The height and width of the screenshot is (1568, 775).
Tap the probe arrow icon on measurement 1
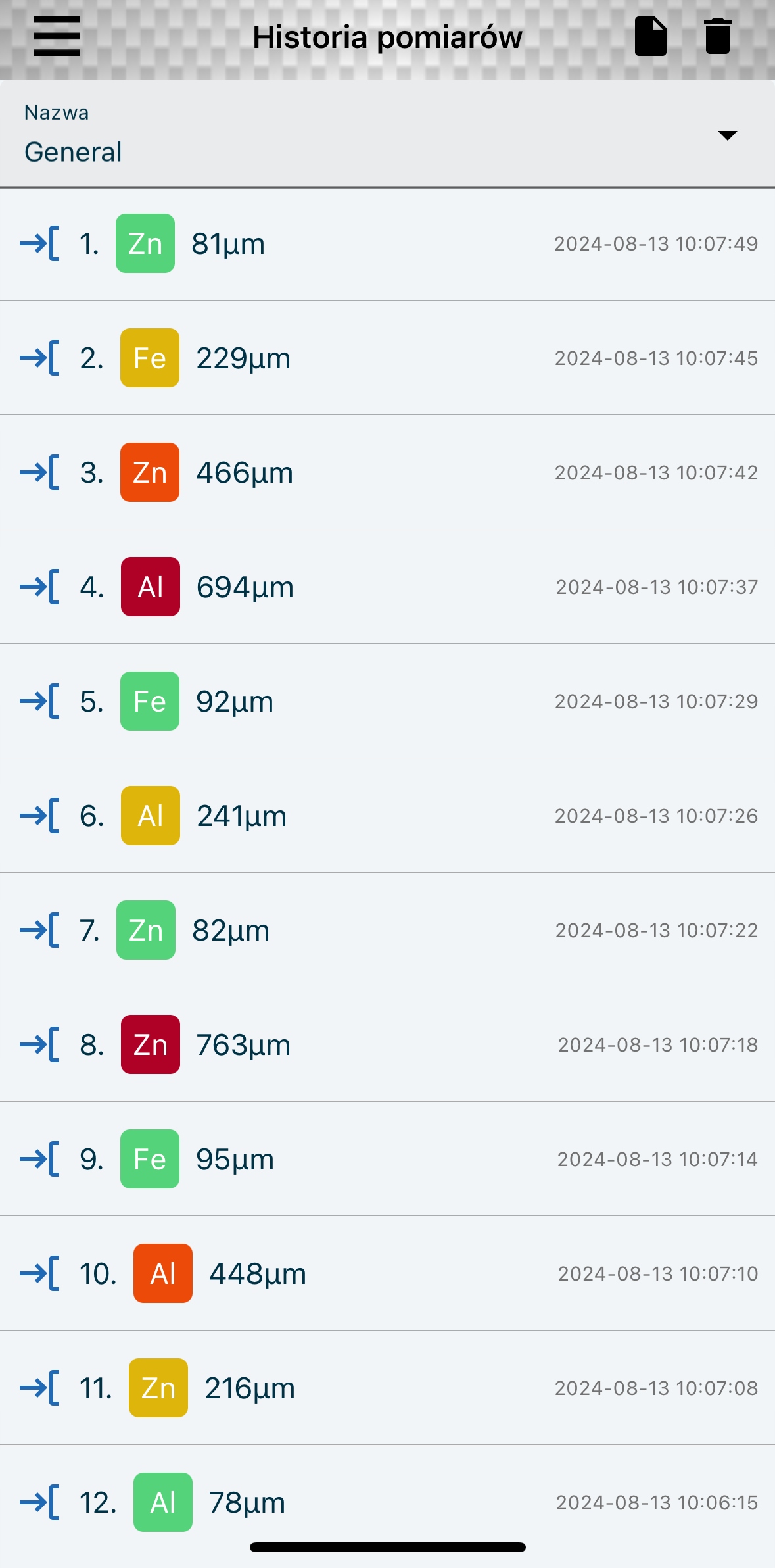tap(39, 244)
